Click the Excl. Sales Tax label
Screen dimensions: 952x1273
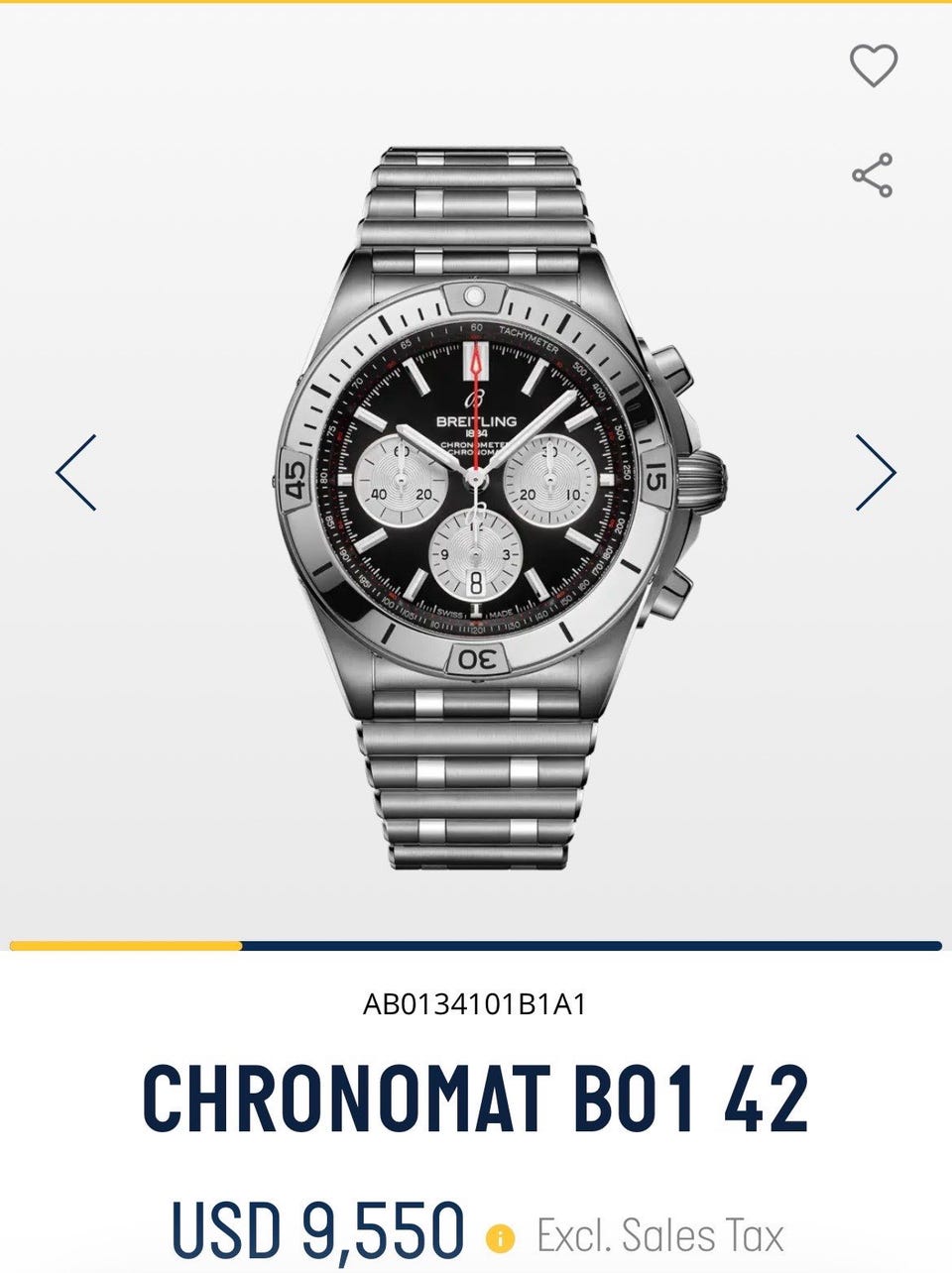(x=660, y=1235)
